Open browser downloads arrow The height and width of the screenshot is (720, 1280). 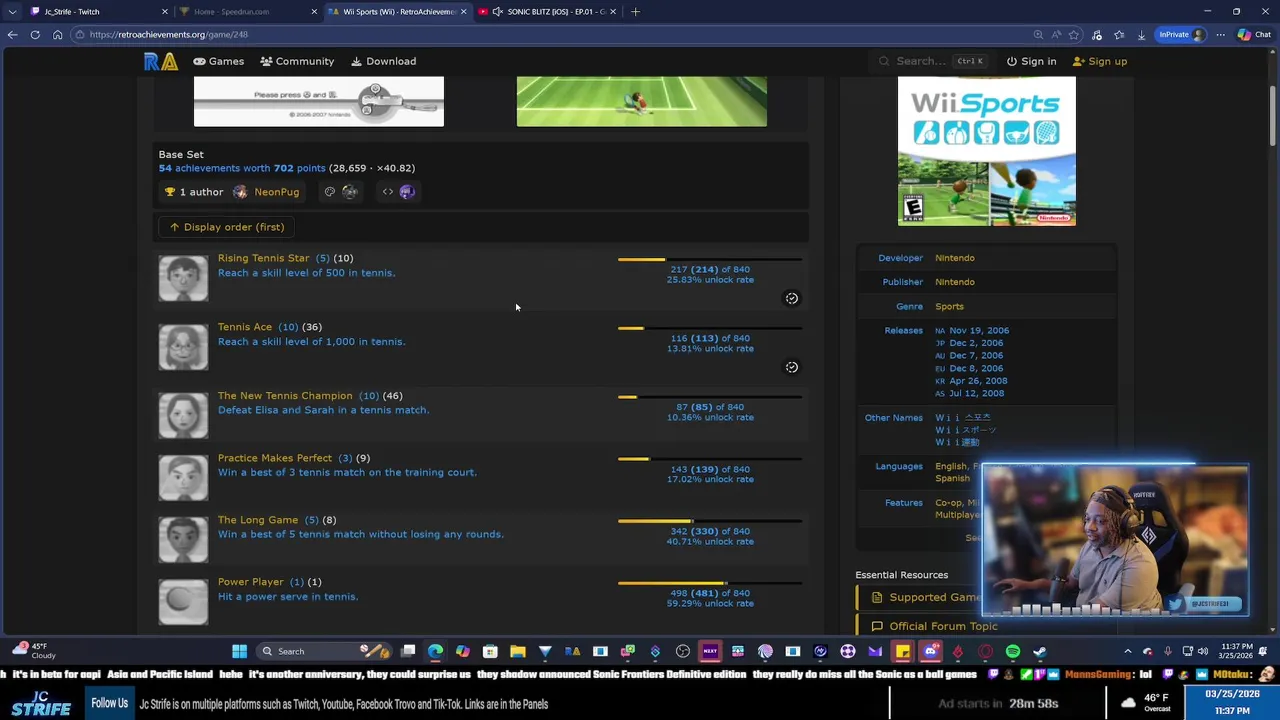click(1141, 34)
